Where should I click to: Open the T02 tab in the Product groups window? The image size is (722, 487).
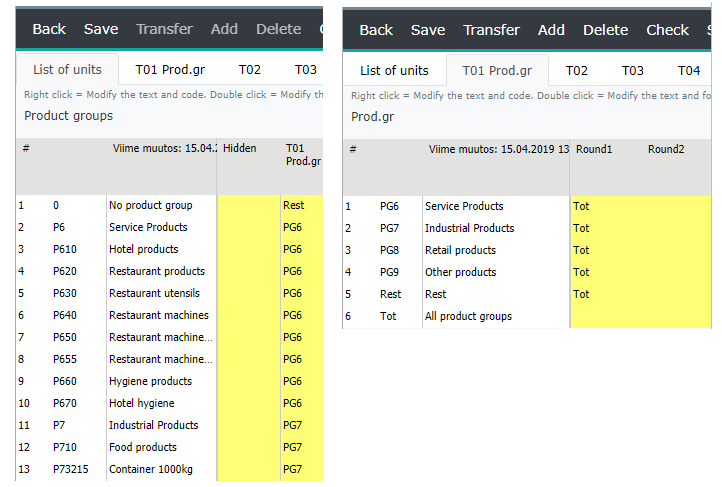click(249, 70)
